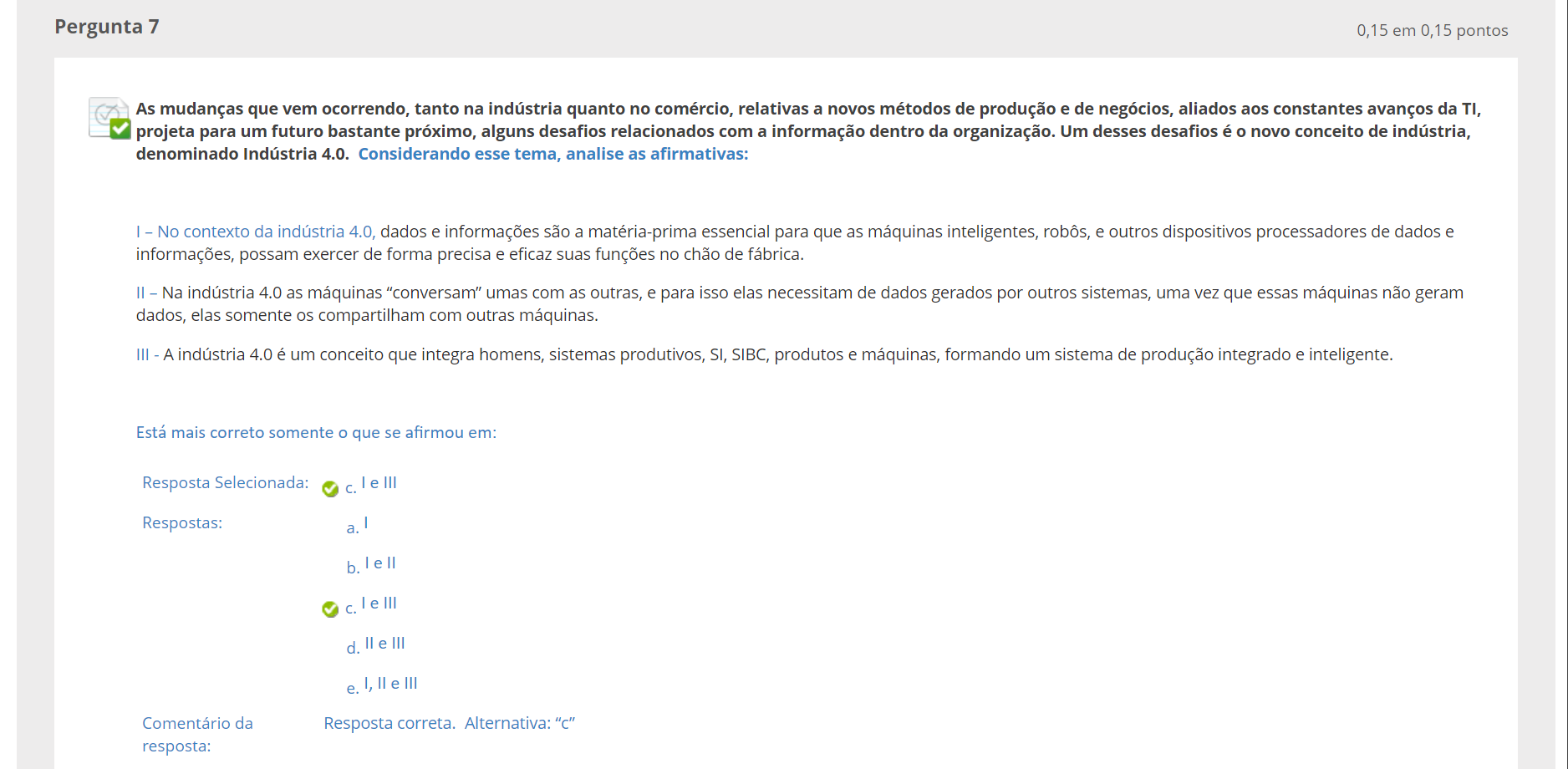
Task: Click the Pergunta 7 heading
Action: pos(107,27)
